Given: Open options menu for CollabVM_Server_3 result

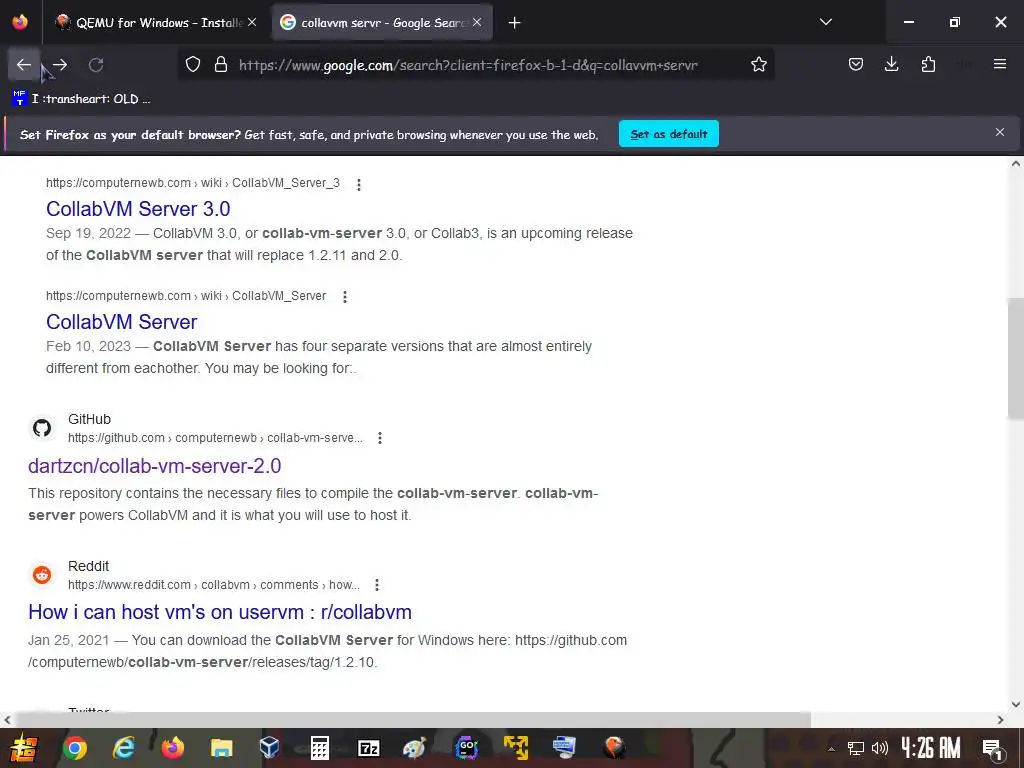Looking at the screenshot, I should 359,185.
